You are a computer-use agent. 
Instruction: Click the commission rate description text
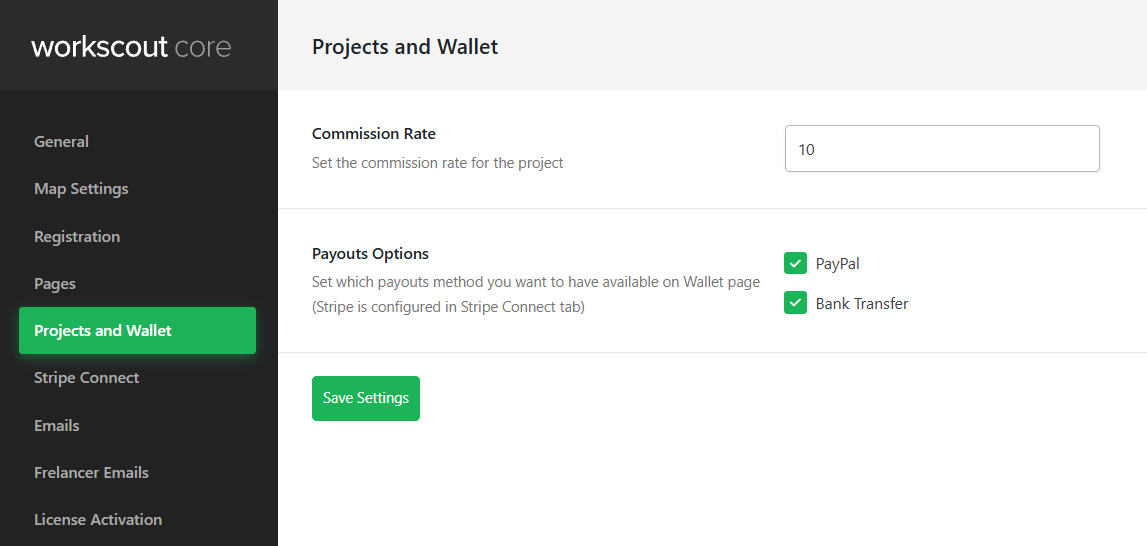438,163
